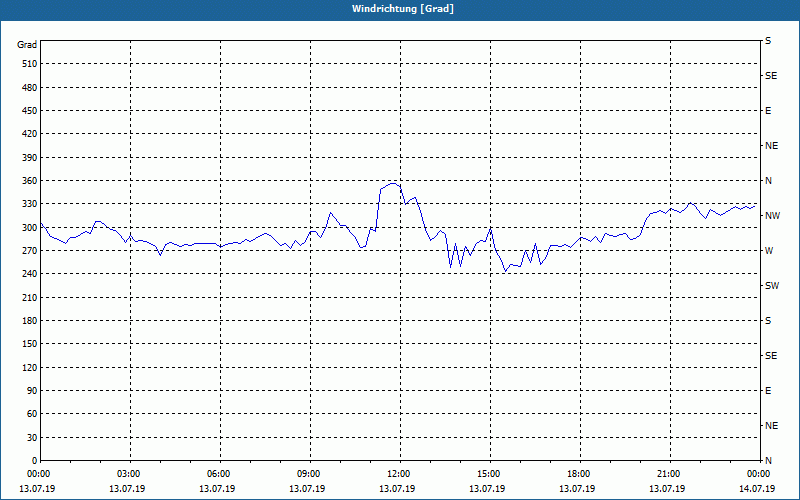Click the 13.07.19 date under 12:00

tap(397, 489)
